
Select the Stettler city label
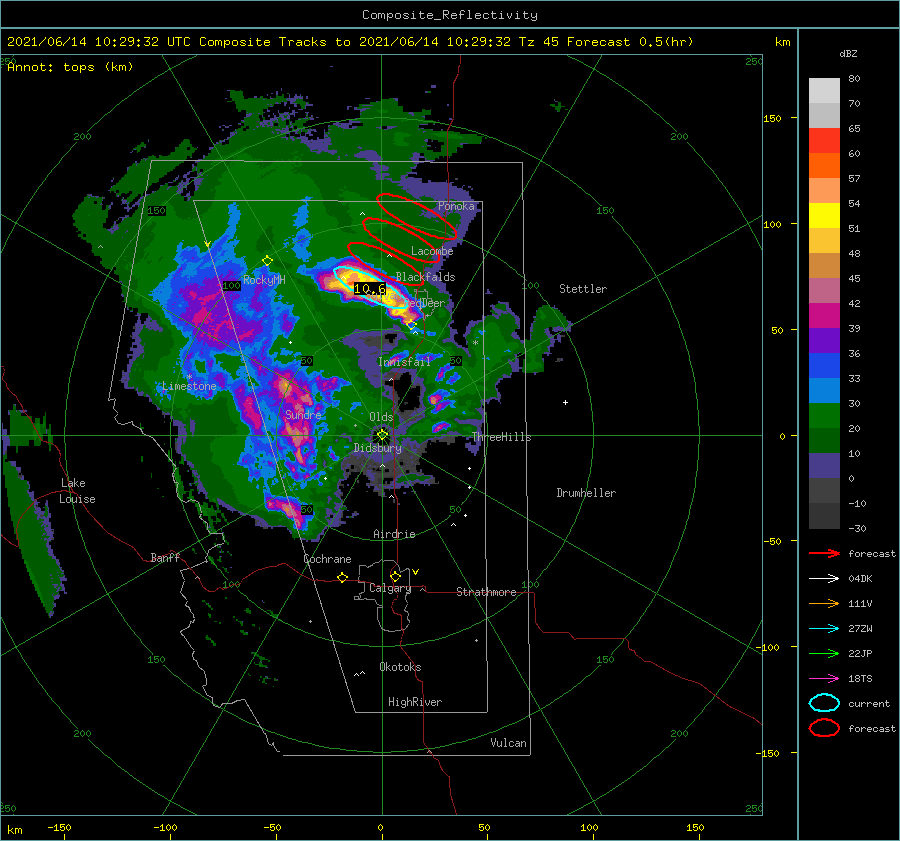click(x=583, y=289)
